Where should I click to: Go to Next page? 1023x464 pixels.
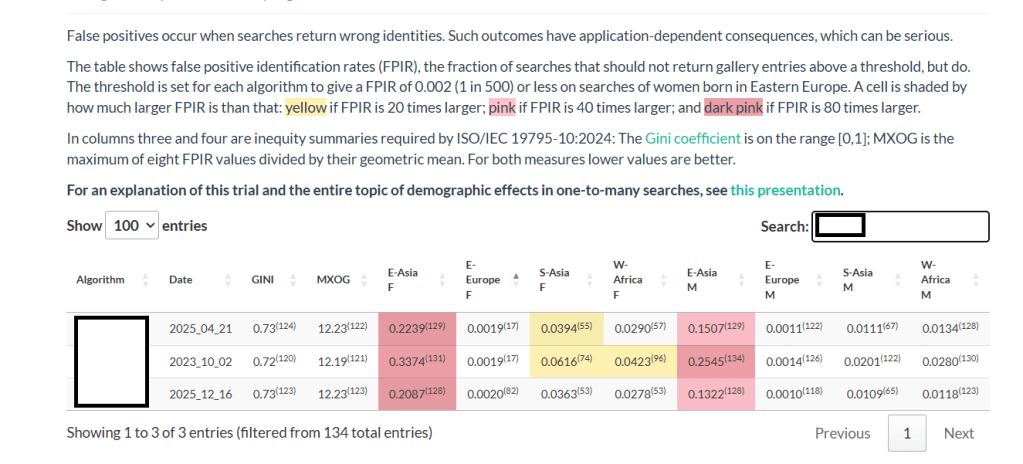958,433
